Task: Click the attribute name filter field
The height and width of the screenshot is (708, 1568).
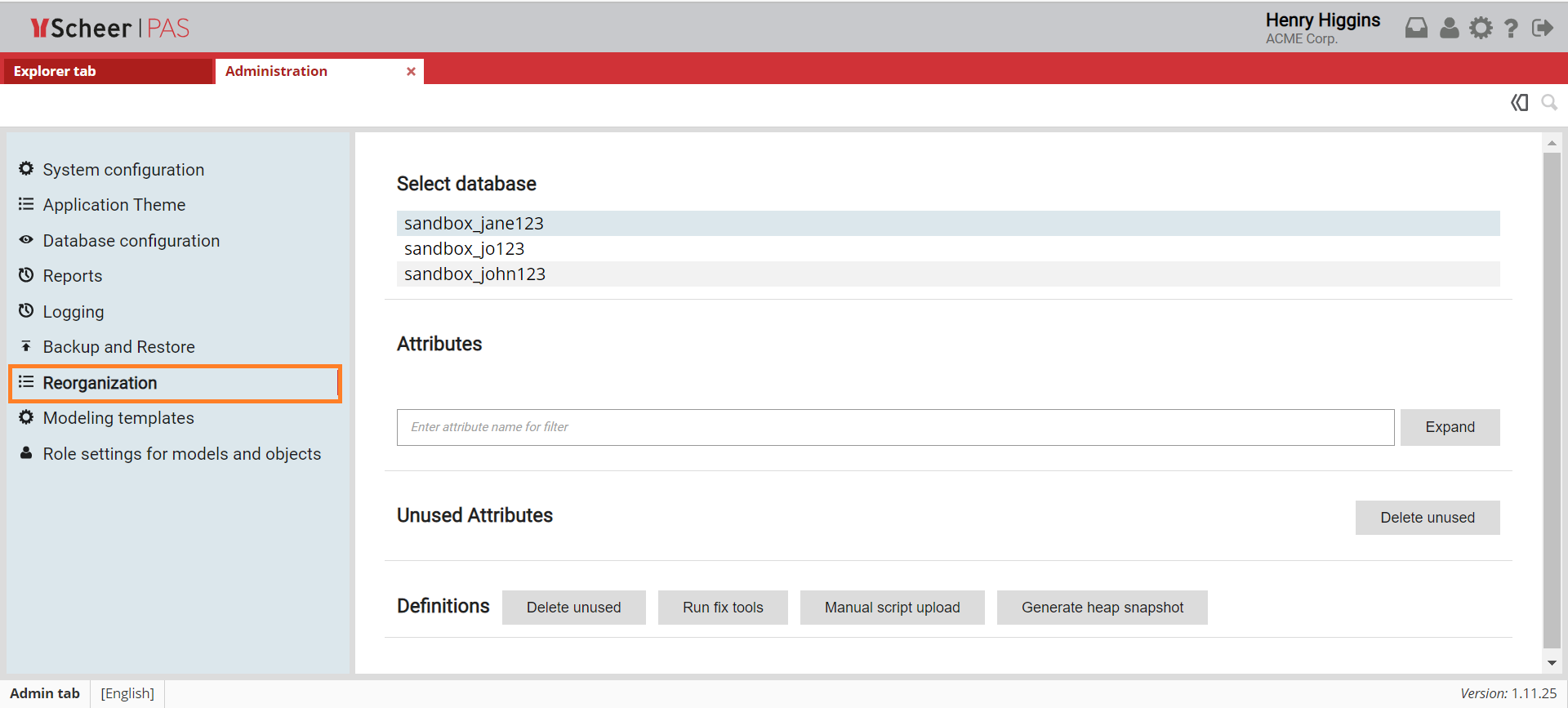Action: (x=895, y=427)
